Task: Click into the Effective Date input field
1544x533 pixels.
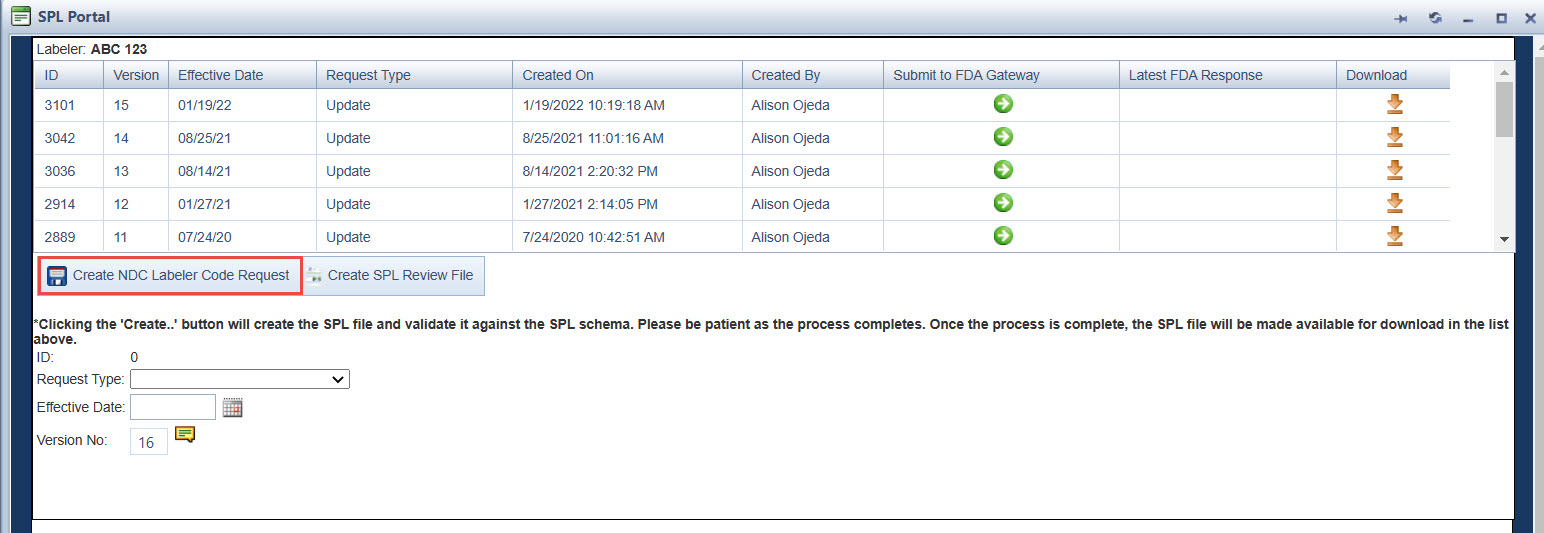Action: point(173,407)
